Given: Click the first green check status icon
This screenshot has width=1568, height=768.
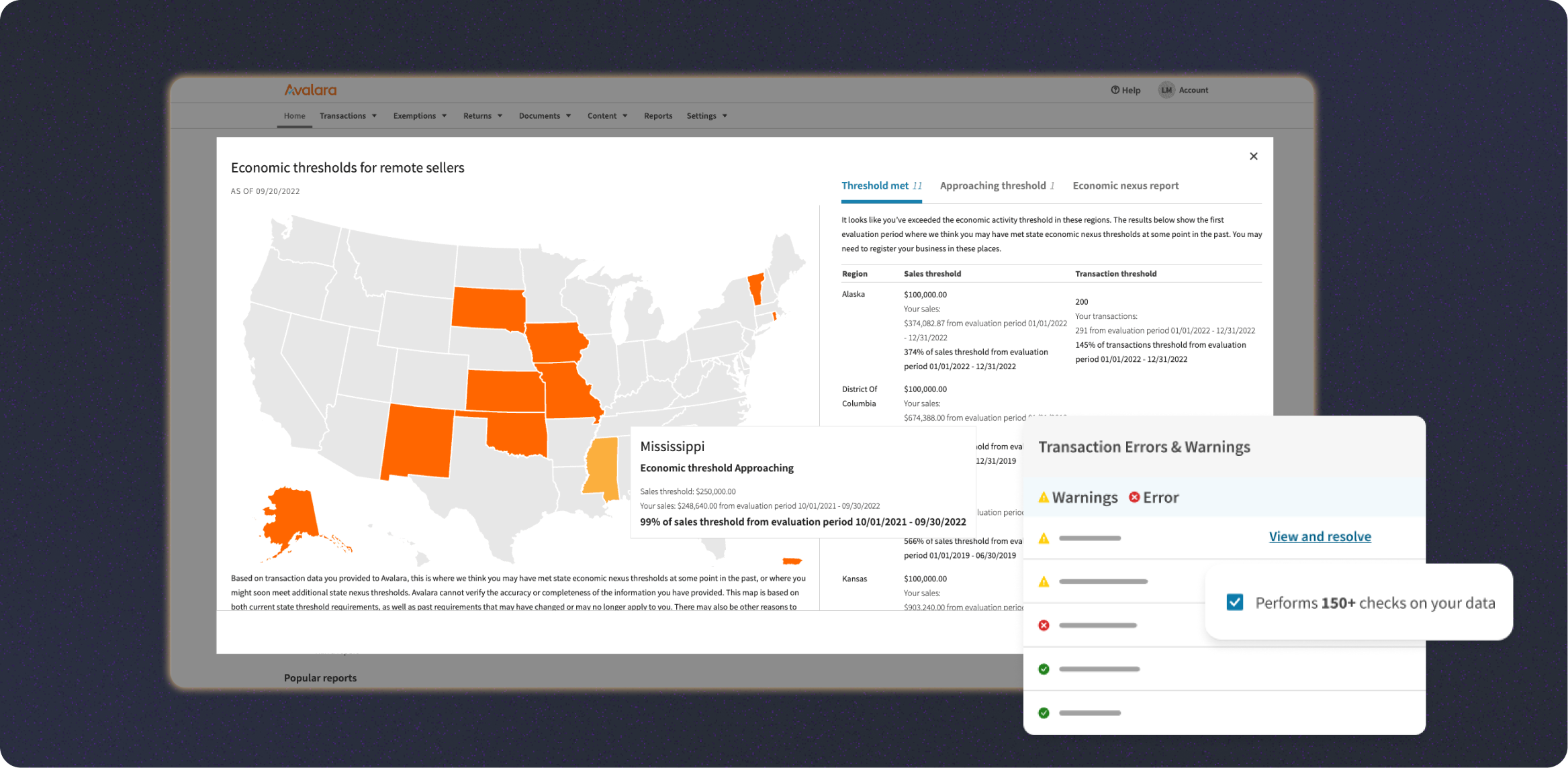Looking at the screenshot, I should (1044, 669).
